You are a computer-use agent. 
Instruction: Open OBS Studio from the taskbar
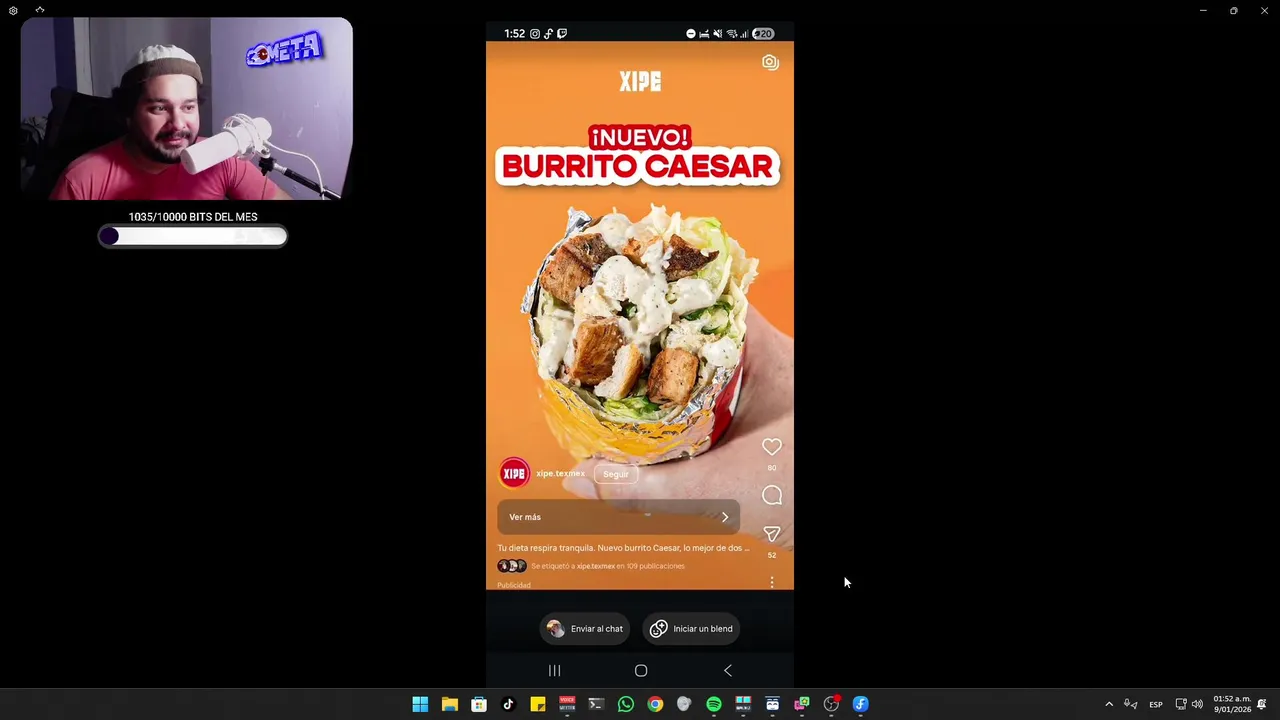pos(831,704)
